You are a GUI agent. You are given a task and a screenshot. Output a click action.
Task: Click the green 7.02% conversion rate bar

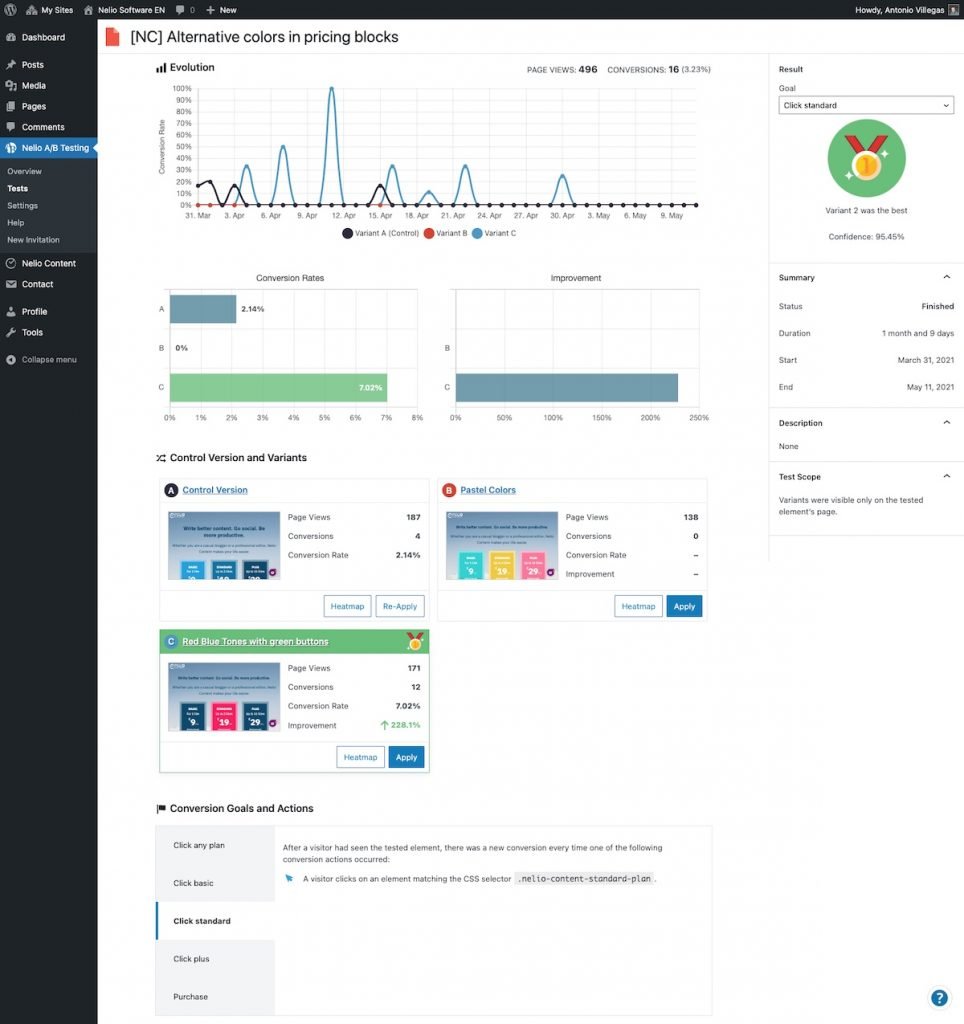click(278, 387)
